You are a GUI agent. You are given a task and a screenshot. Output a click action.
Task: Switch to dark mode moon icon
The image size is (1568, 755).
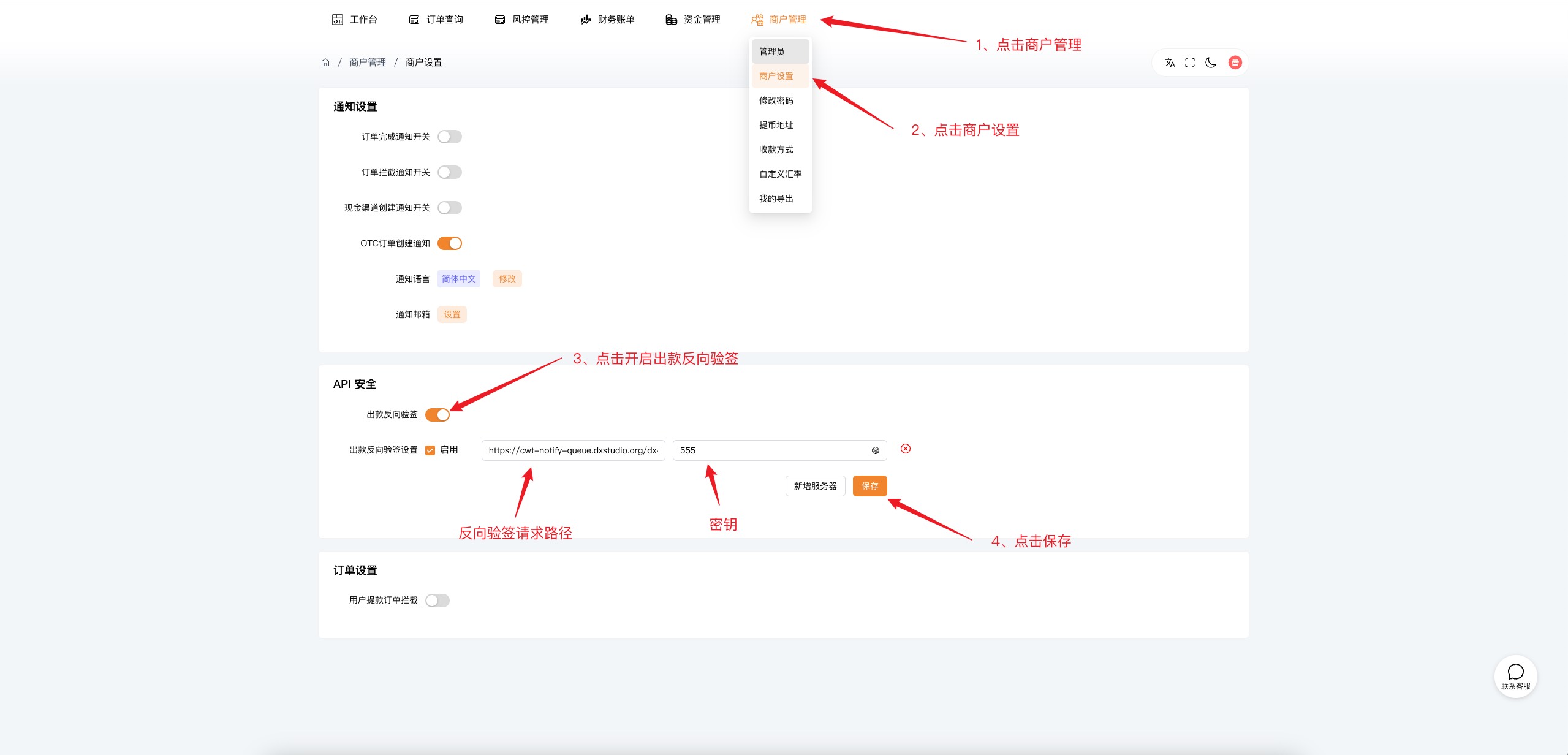pos(1211,63)
